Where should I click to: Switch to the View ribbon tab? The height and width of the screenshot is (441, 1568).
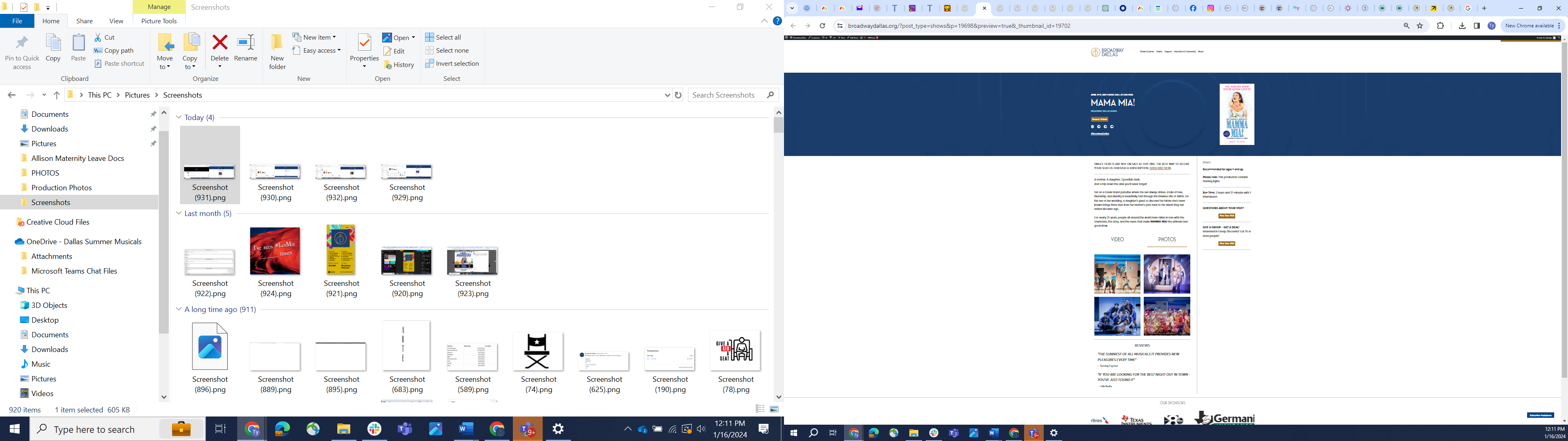[x=116, y=21]
